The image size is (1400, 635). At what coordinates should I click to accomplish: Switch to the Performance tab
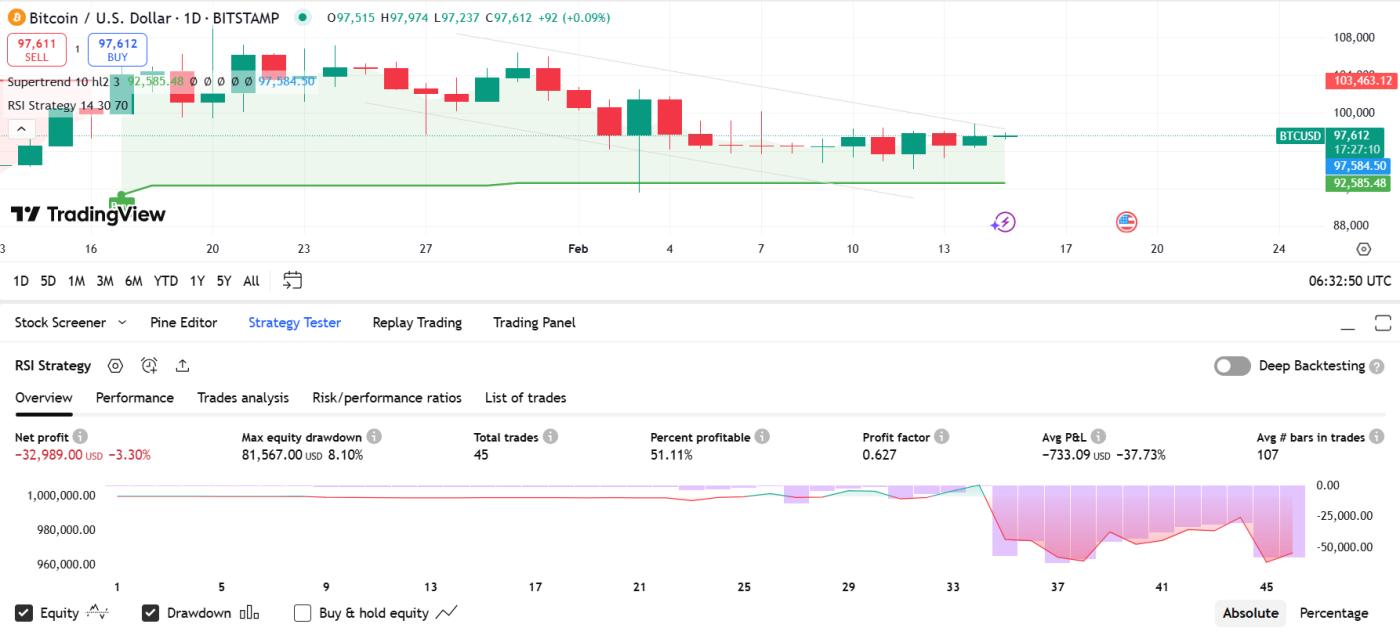134,397
